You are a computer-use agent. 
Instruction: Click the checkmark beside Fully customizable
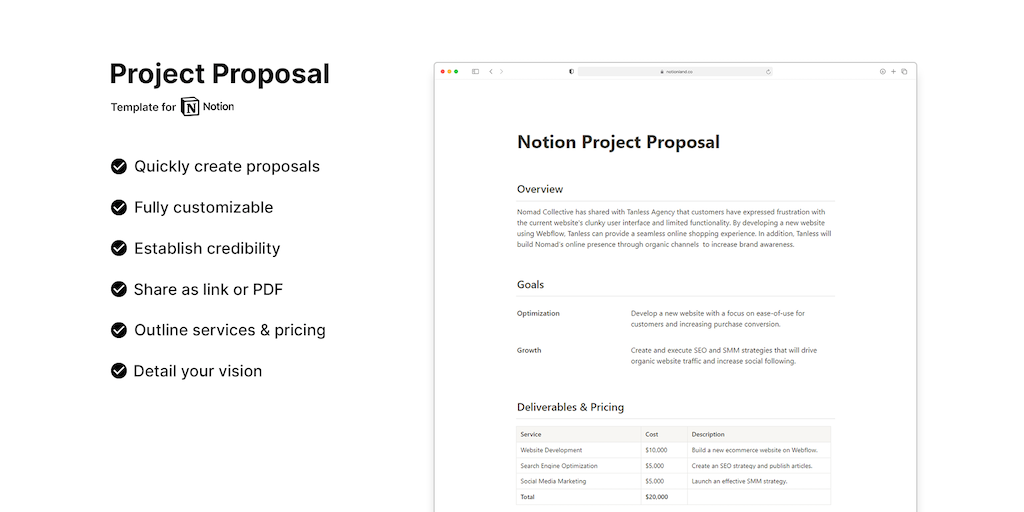point(119,207)
